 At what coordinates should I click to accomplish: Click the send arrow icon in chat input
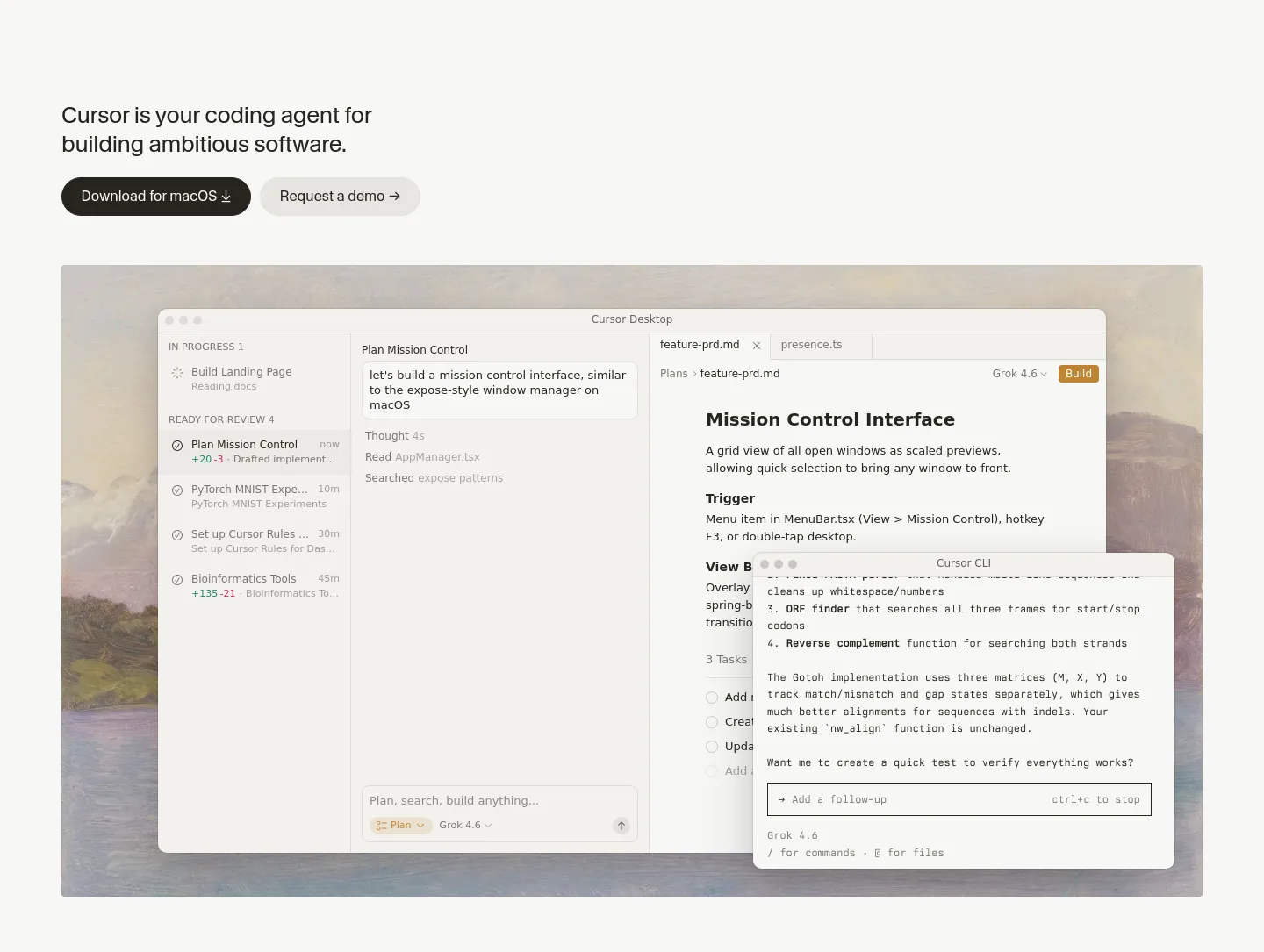(621, 826)
